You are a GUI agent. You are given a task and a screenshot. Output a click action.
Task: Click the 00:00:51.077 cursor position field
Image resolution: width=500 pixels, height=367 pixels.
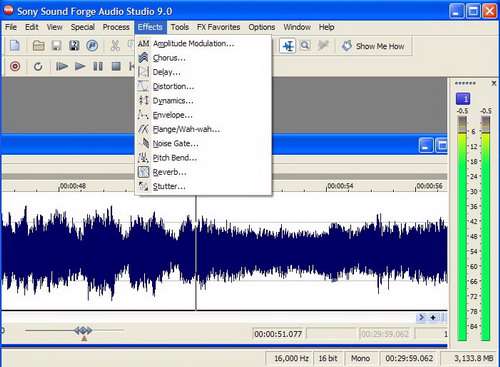(x=278, y=334)
